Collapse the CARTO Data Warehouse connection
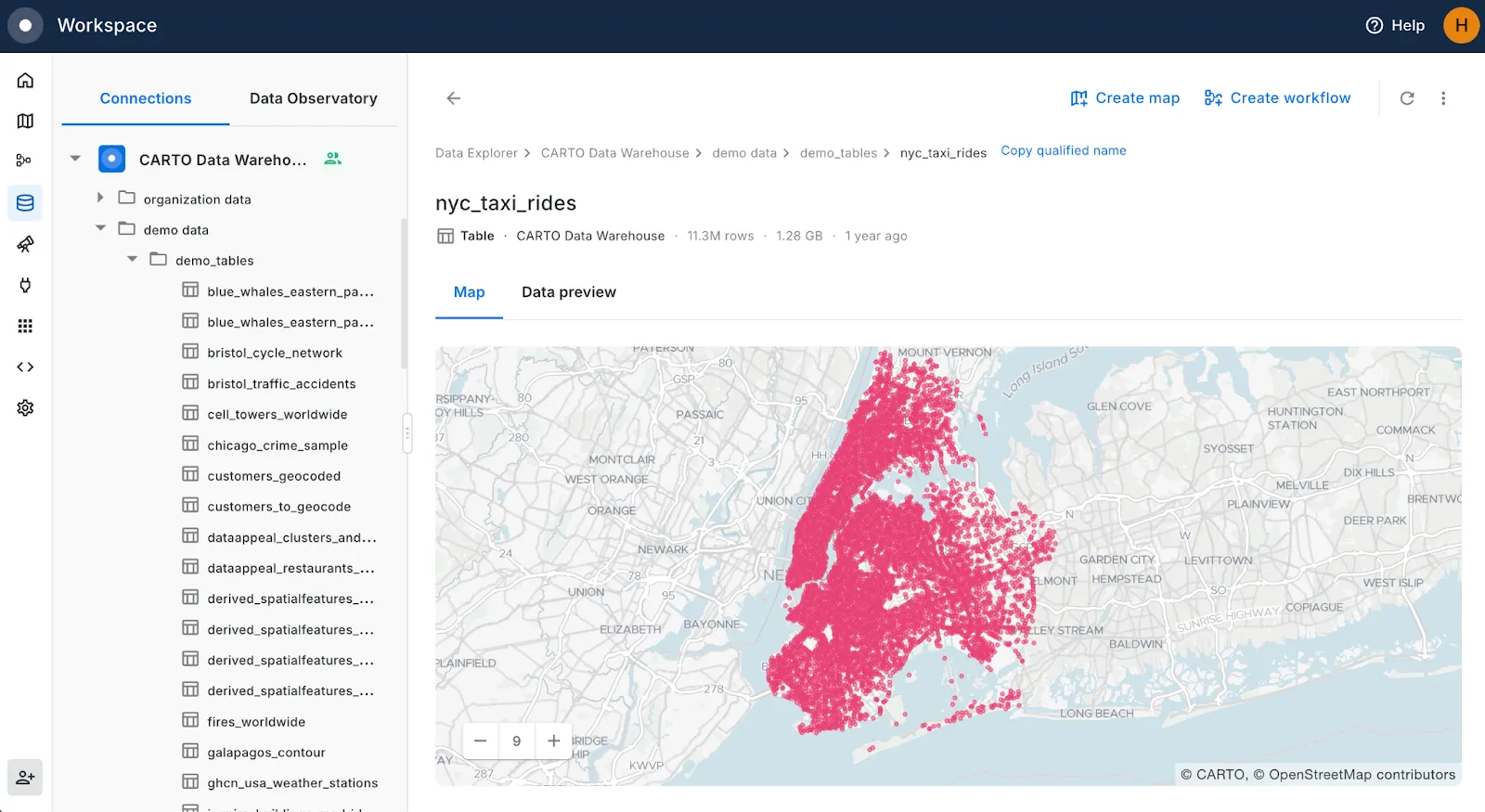Image resolution: width=1485 pixels, height=812 pixels. [x=76, y=159]
